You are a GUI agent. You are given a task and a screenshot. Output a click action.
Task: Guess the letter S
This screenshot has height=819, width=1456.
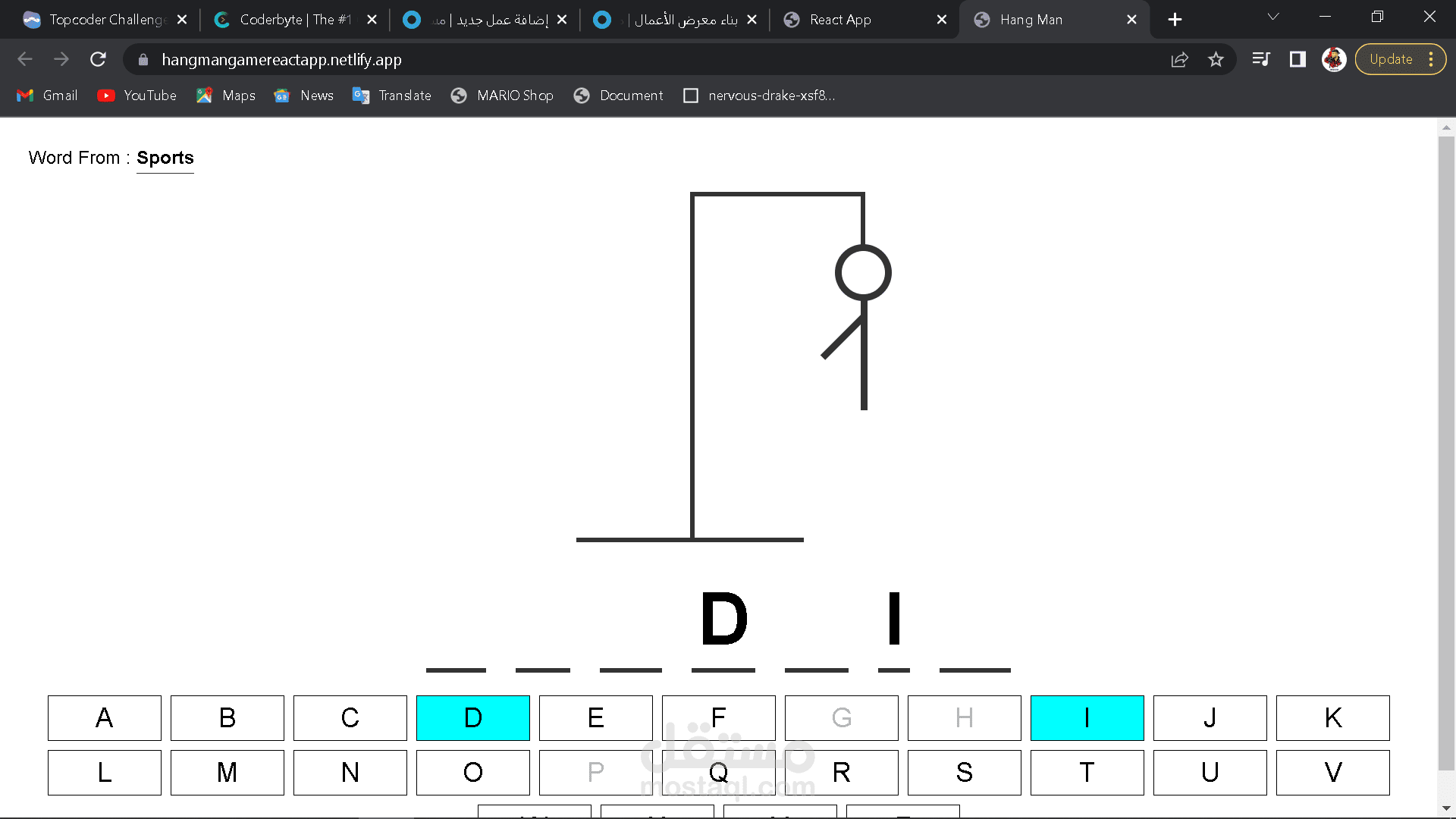point(964,772)
